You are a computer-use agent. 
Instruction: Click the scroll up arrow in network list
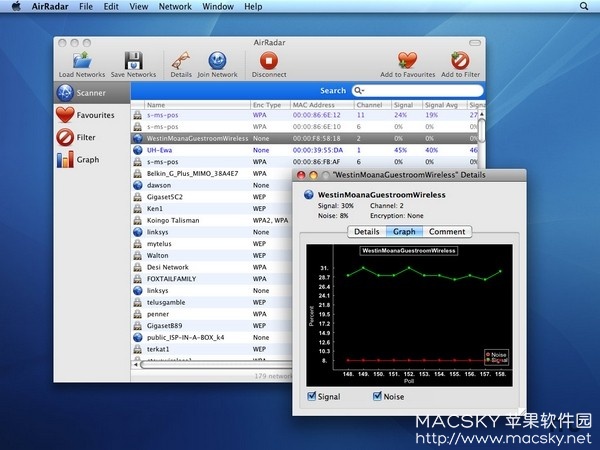(481, 114)
